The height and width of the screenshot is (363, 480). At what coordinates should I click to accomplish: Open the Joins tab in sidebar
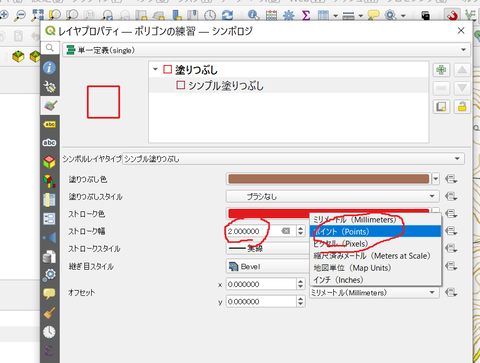pos(49,238)
